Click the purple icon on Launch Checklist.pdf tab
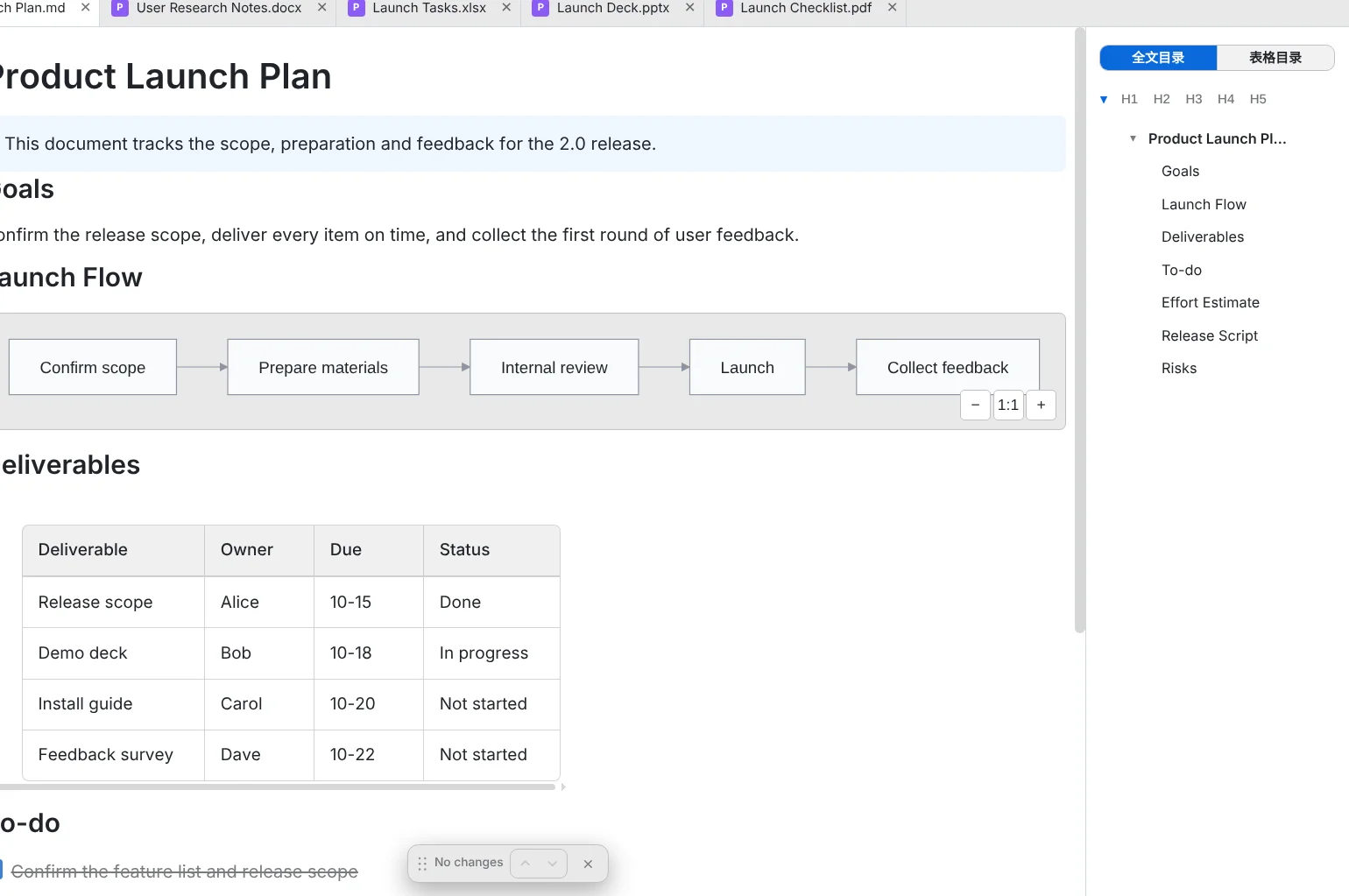Image resolution: width=1349 pixels, height=896 pixels. point(724,8)
